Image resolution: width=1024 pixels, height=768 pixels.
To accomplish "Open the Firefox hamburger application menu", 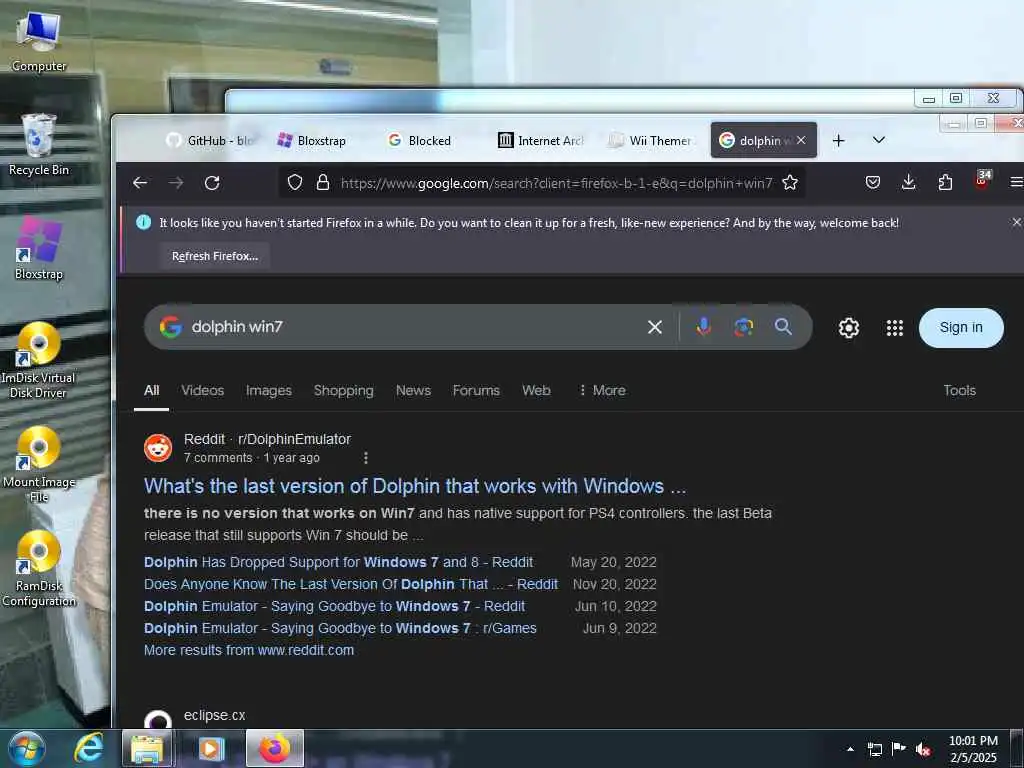I will pyautogui.click(x=1016, y=183).
